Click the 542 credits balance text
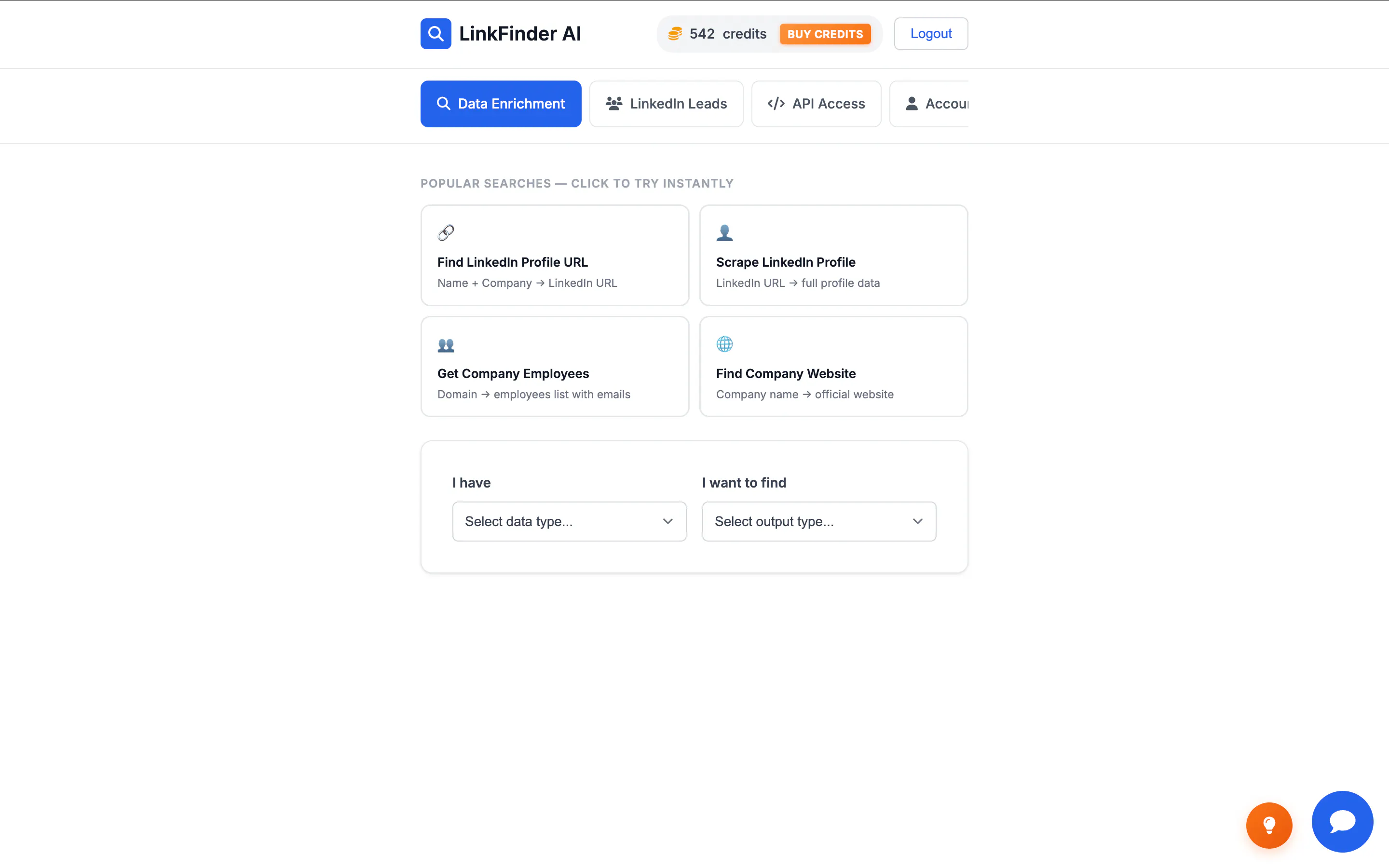 click(728, 34)
